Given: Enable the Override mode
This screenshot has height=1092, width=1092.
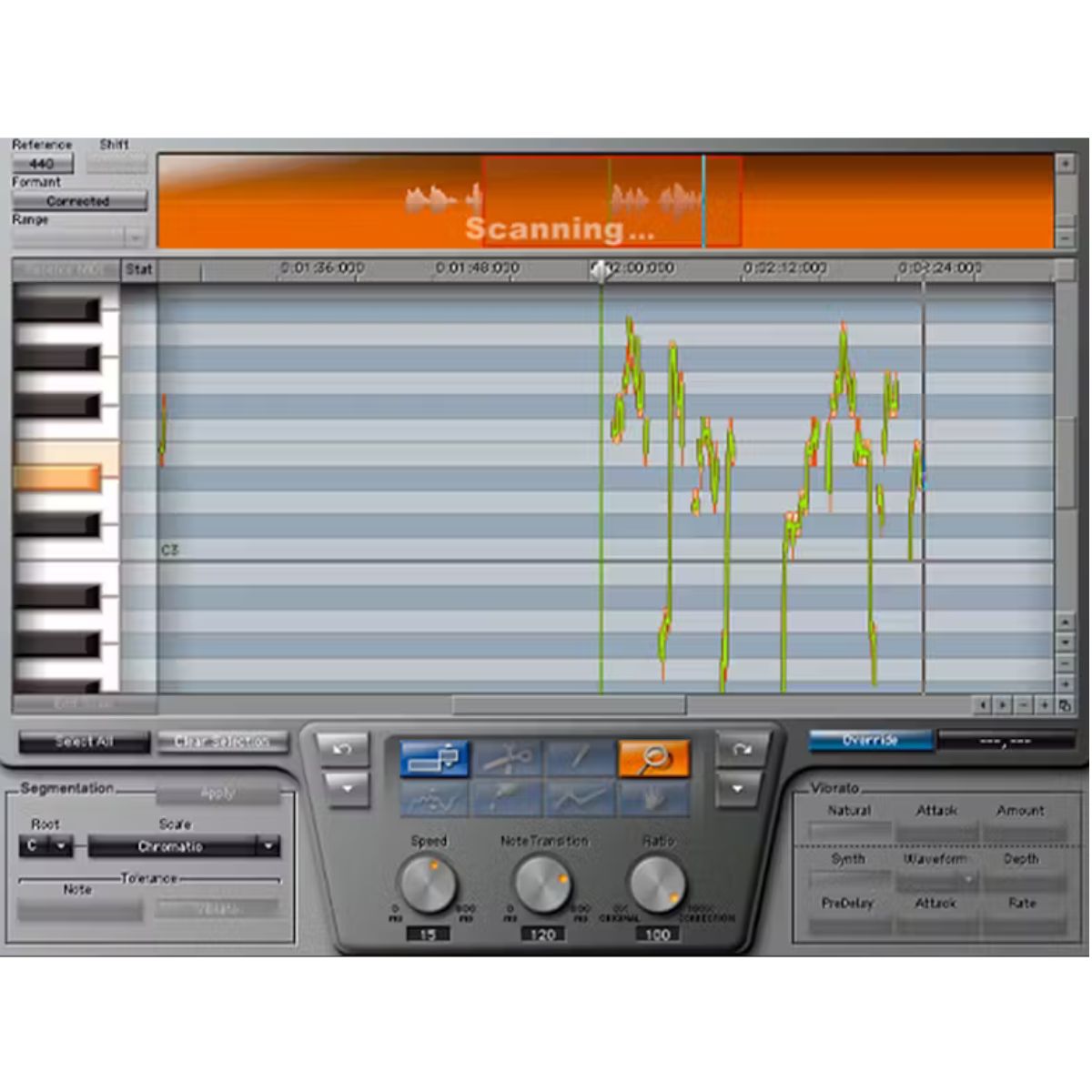Looking at the screenshot, I should click(872, 740).
